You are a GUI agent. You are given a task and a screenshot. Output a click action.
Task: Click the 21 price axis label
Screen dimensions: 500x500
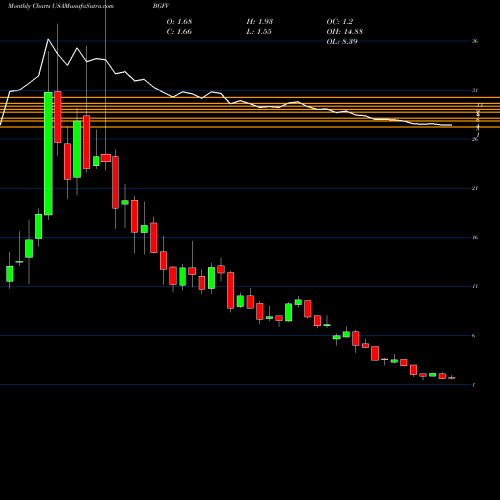coord(475,188)
